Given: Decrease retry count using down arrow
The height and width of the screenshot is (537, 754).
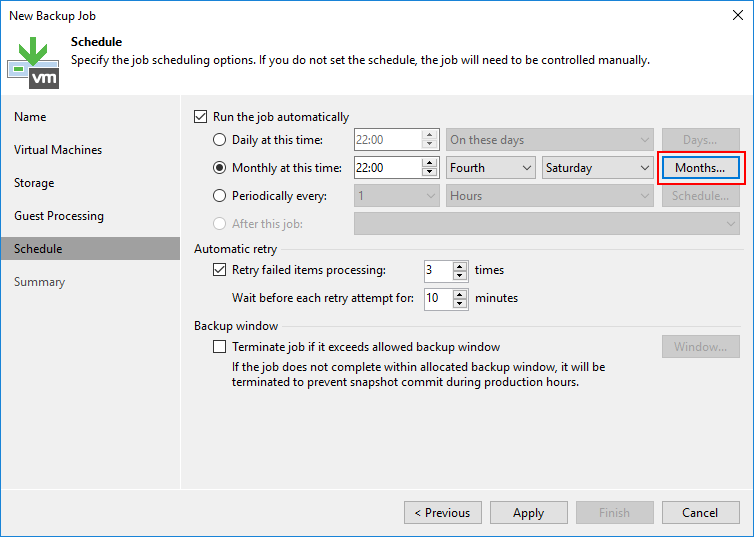Looking at the screenshot, I should tap(460, 275).
